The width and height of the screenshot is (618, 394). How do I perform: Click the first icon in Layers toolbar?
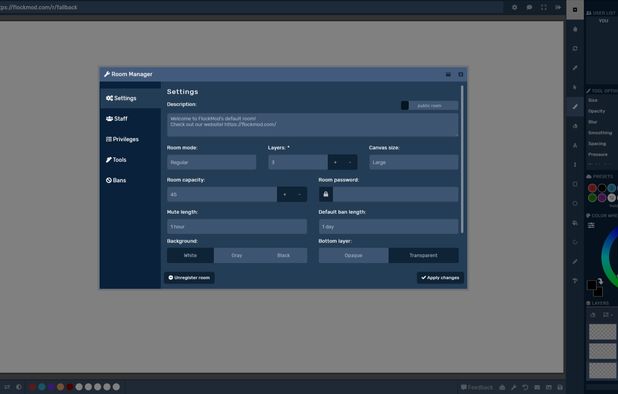tap(593, 315)
